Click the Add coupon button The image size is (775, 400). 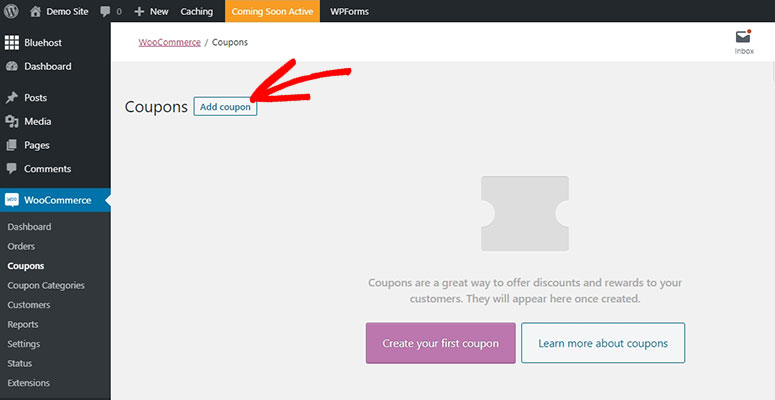225,107
